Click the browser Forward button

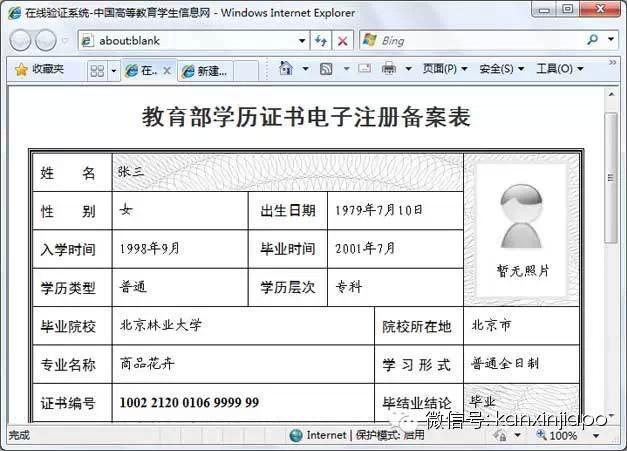click(x=46, y=41)
